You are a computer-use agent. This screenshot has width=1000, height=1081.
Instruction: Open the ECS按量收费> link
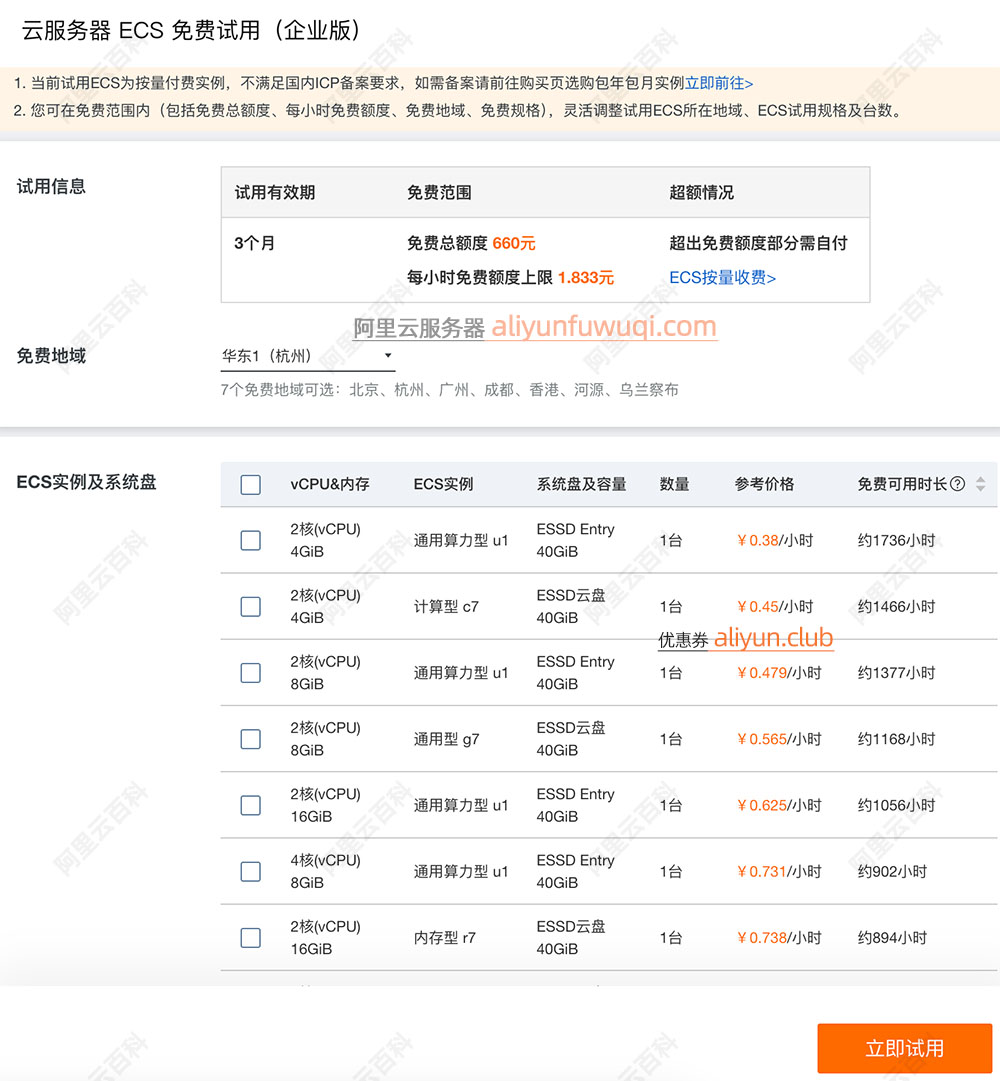(722, 278)
